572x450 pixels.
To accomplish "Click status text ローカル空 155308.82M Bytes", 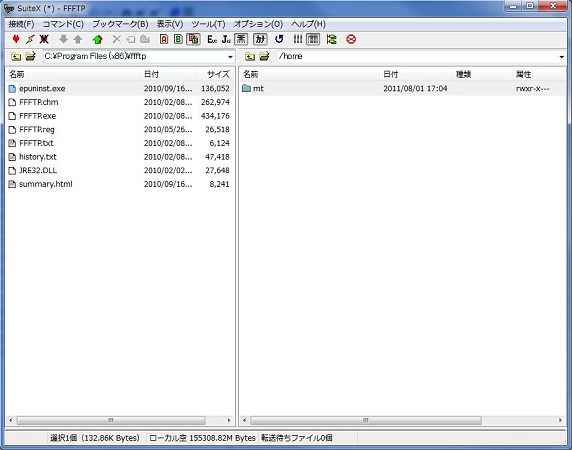I will pos(202,438).
